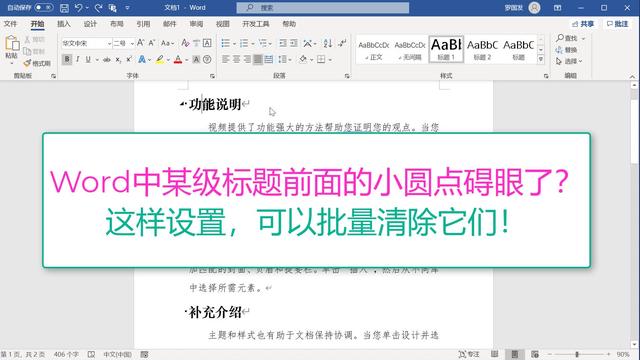Viewport: 640px width, 360px height.
Task: Switch to the 布局 (Layout) tab
Action: (117, 24)
